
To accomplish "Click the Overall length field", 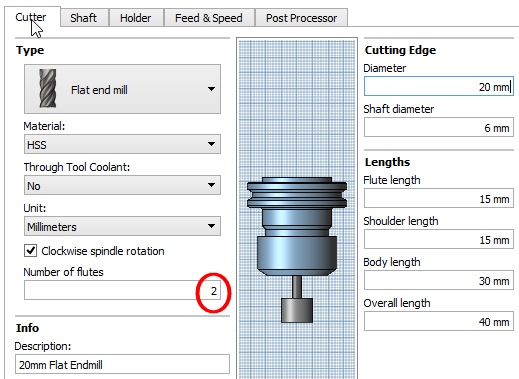I will click(x=439, y=321).
